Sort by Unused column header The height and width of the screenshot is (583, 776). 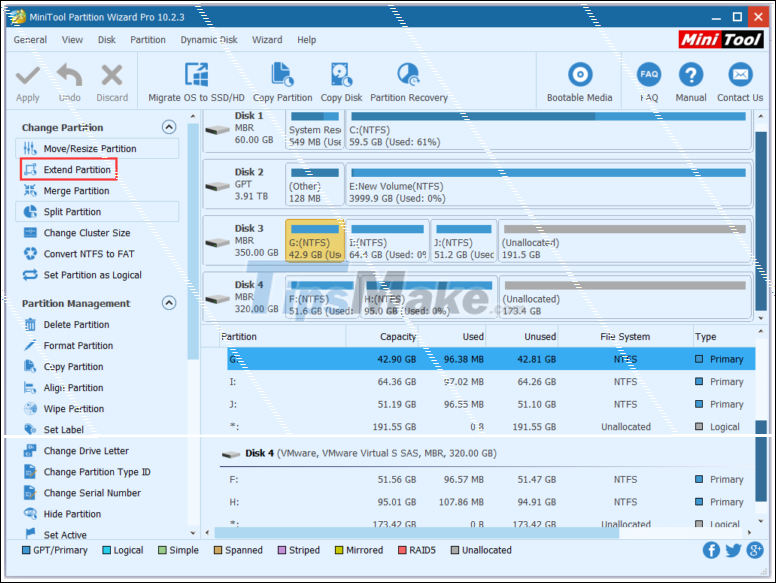click(x=522, y=337)
